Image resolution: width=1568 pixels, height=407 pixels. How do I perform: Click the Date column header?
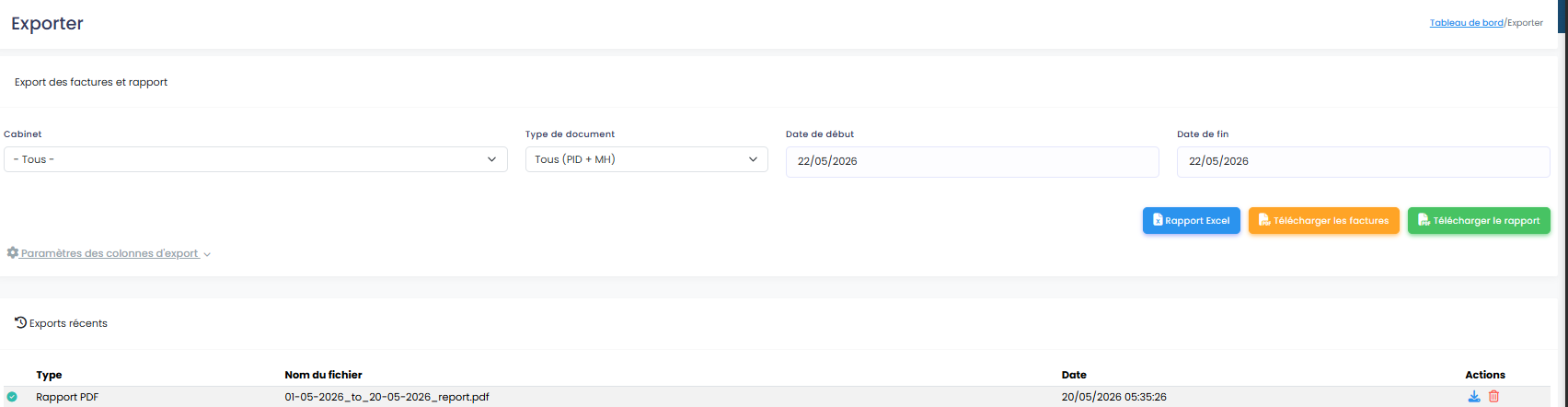click(x=1074, y=375)
